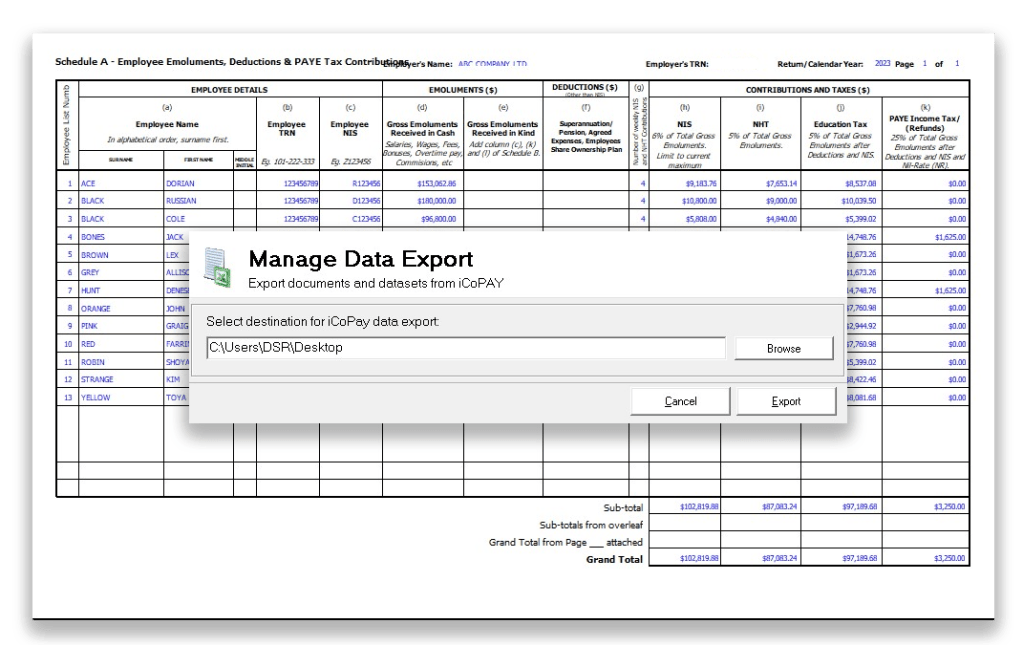This screenshot has height=645, width=1023.
Task: Click first name cell DORIAN
Action: coord(198,184)
